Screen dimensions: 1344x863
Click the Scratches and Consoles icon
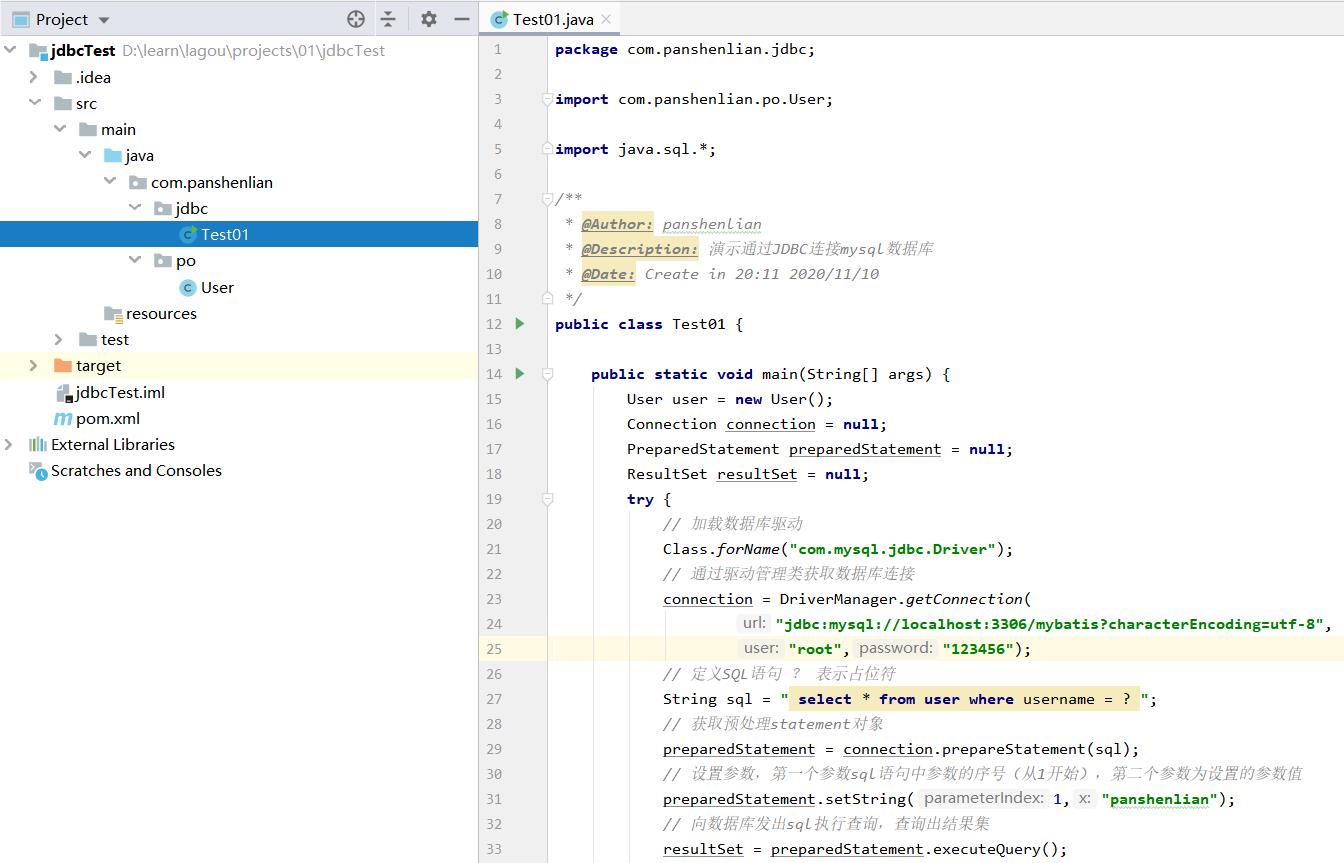[38, 471]
